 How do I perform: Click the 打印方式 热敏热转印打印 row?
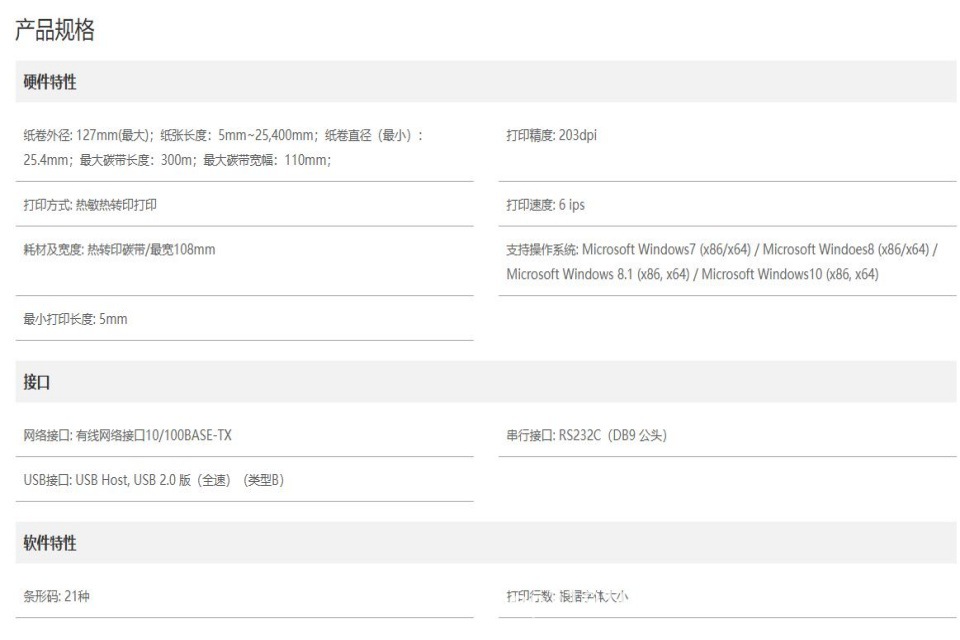pyautogui.click(x=90, y=205)
